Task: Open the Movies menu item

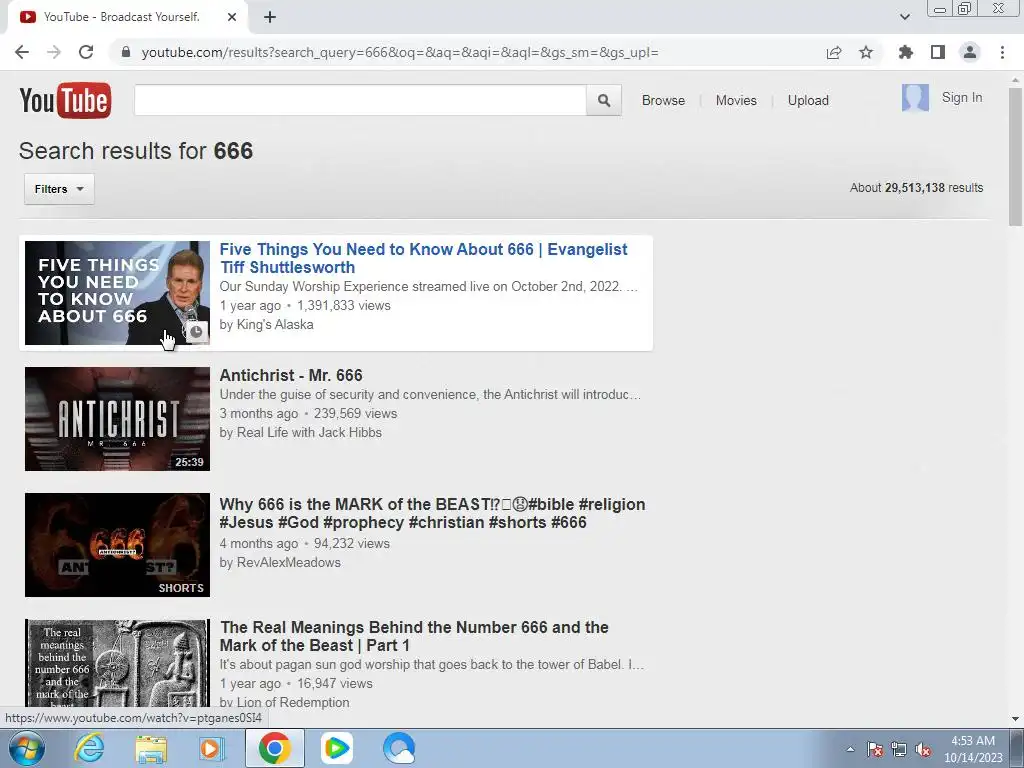Action: (x=736, y=101)
